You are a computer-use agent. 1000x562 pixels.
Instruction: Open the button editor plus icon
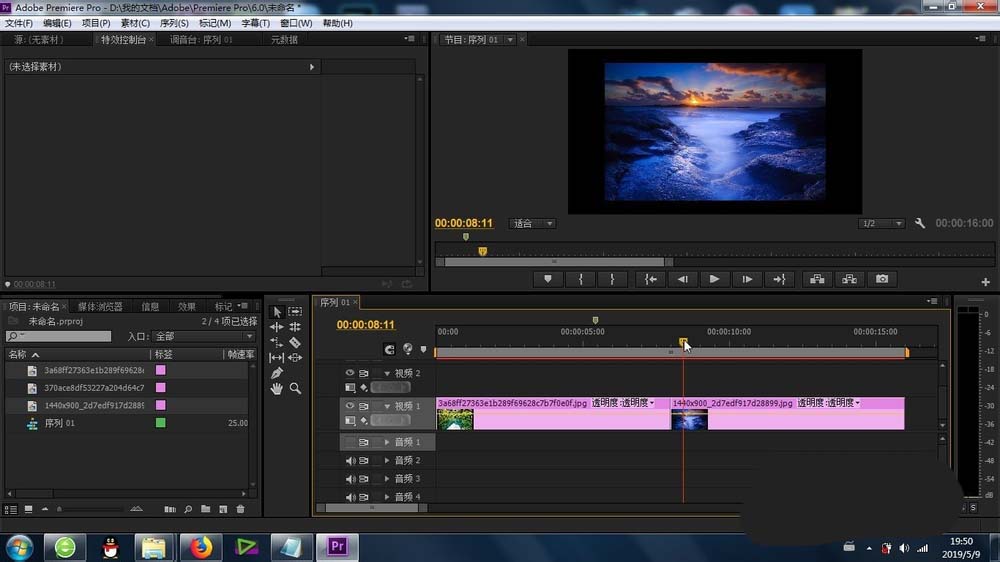coord(985,282)
